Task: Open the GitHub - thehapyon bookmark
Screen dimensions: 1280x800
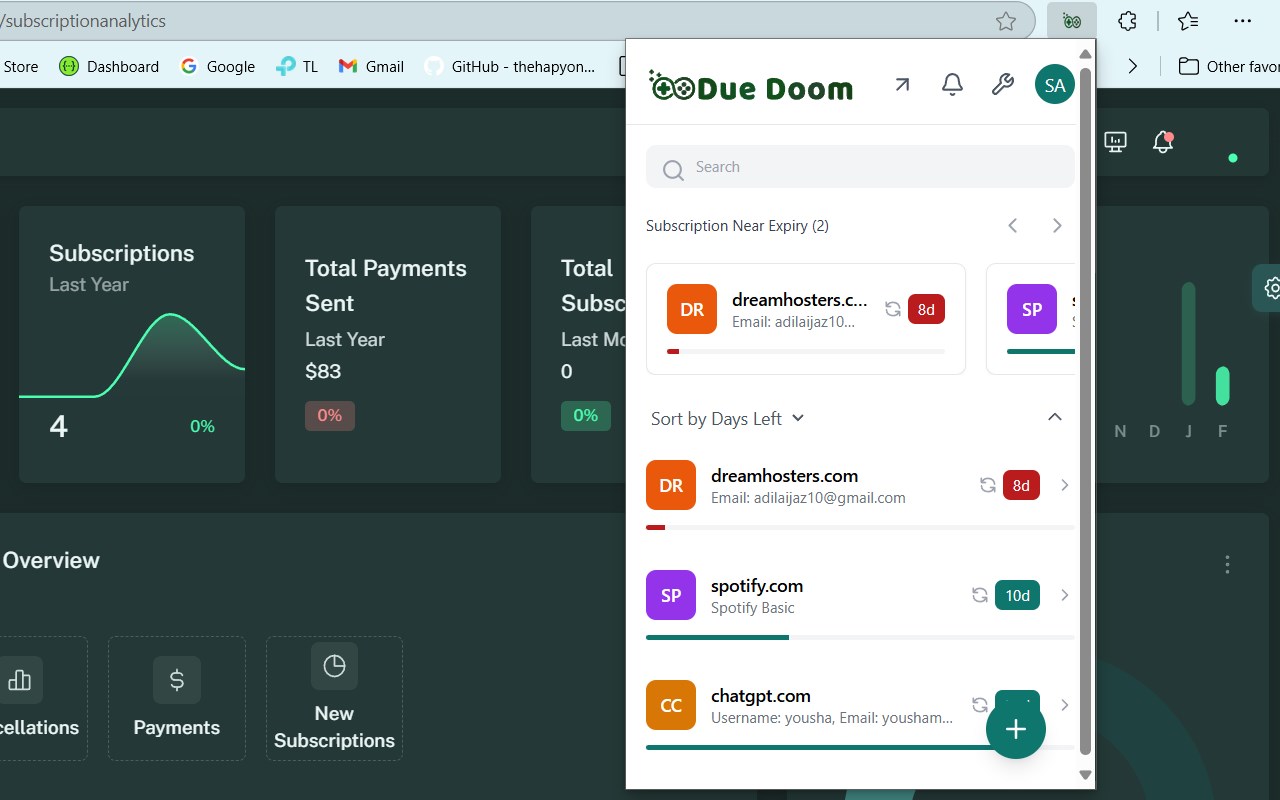Action: pos(510,66)
